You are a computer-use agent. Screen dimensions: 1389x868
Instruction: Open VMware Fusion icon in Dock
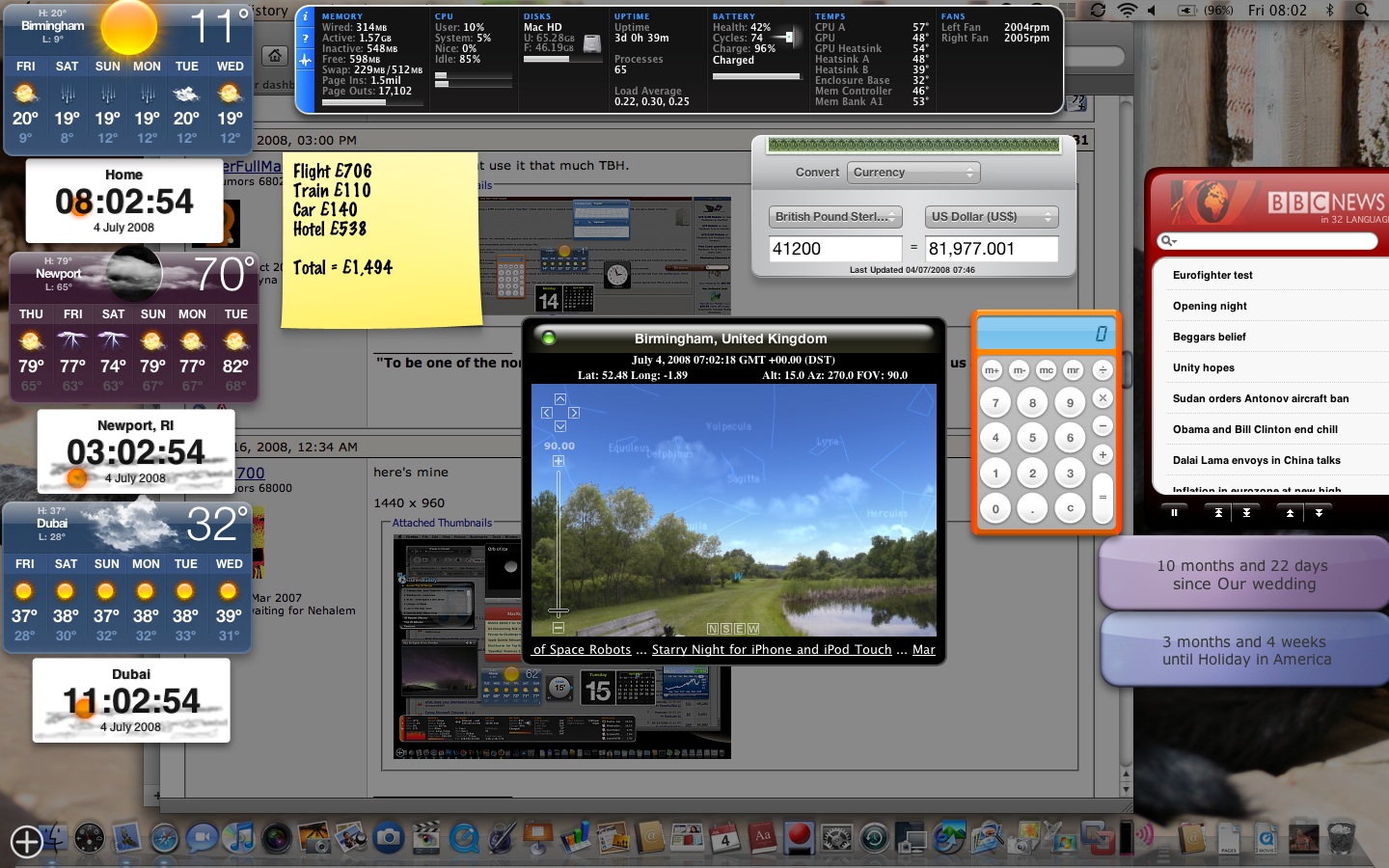point(1098,837)
